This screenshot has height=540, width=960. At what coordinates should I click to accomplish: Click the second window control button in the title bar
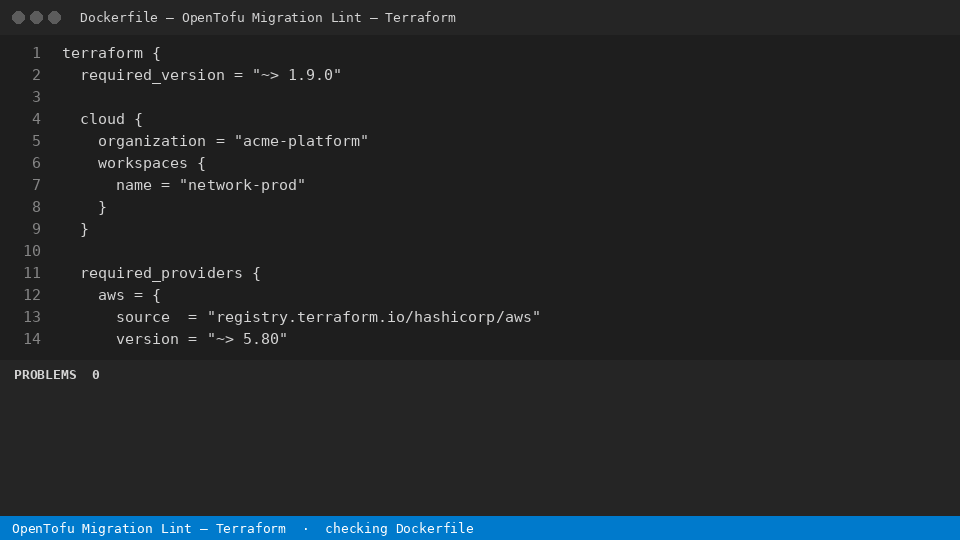tap(37, 18)
